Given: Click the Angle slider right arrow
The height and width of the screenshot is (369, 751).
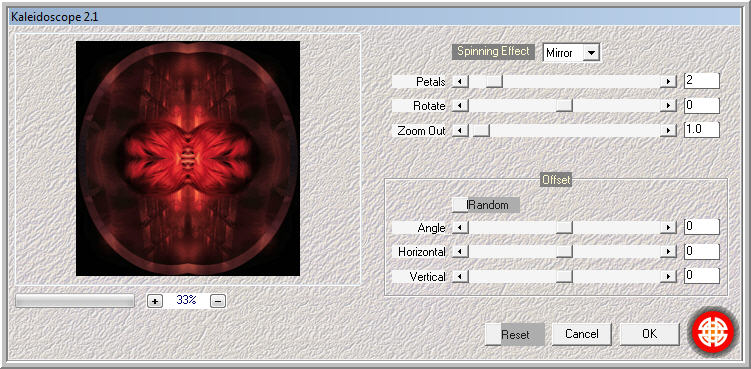Looking at the screenshot, I should click(x=667, y=228).
